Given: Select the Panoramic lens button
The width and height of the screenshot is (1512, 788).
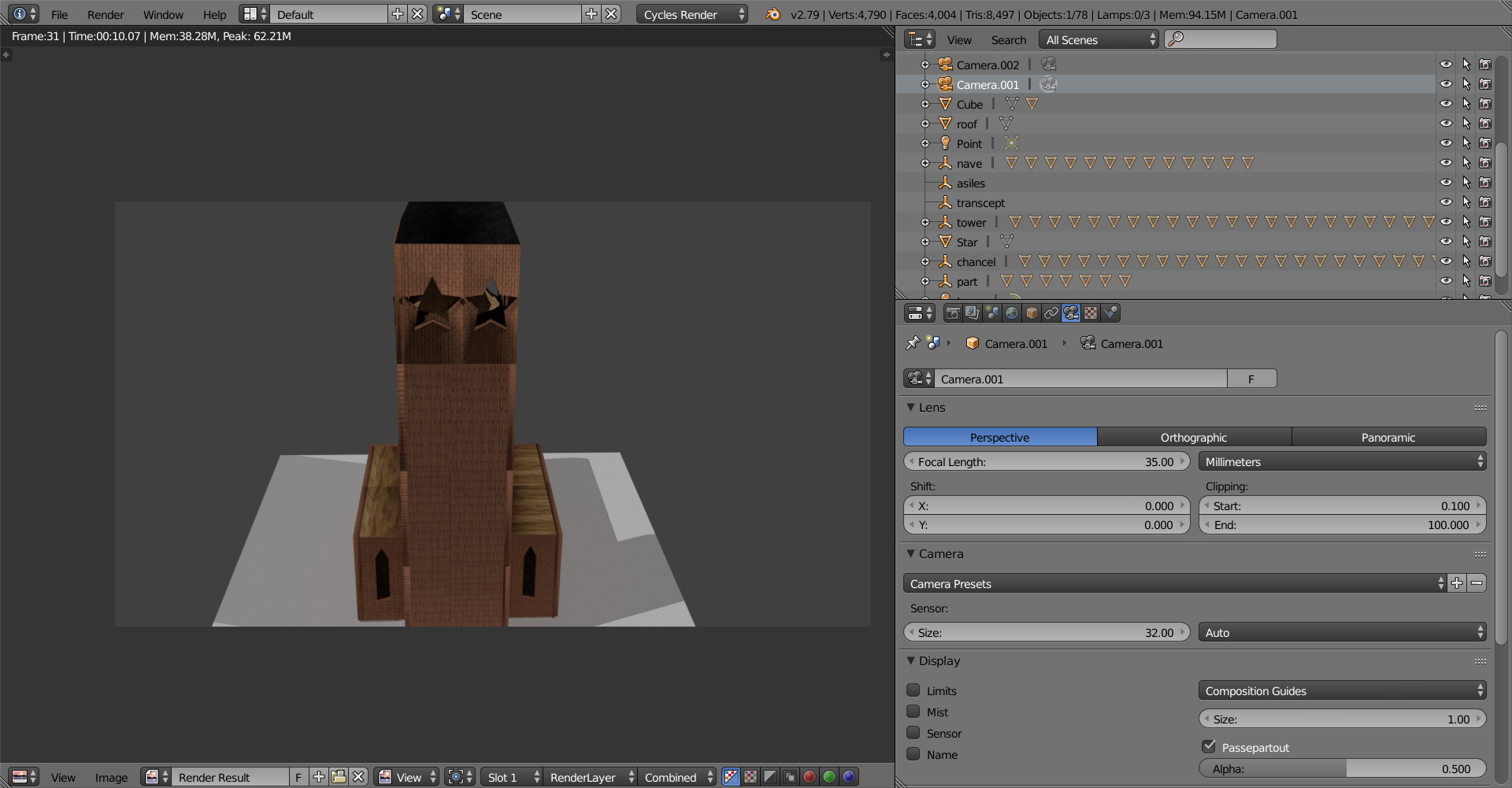Looking at the screenshot, I should pyautogui.click(x=1388, y=438).
